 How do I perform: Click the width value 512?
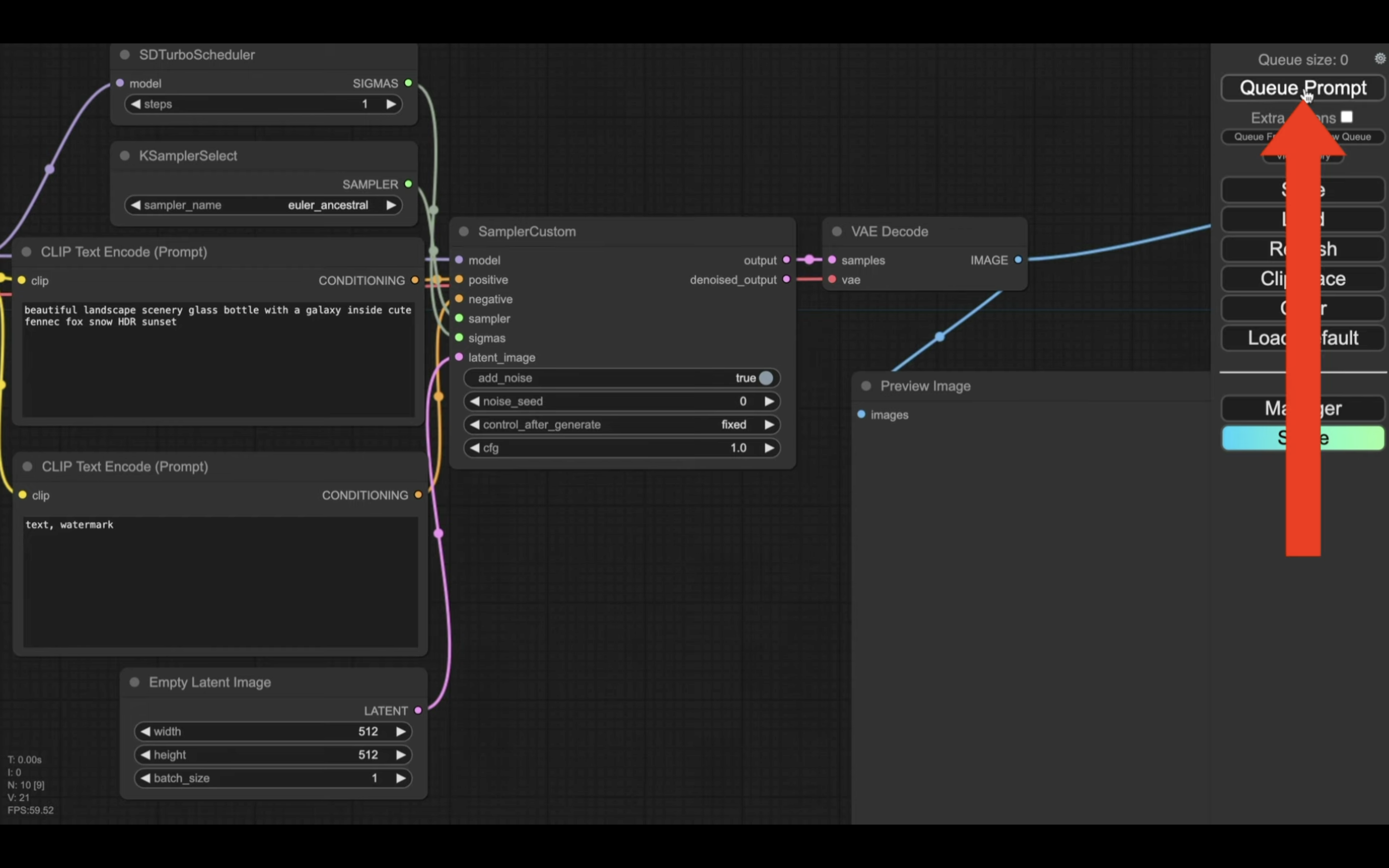(368, 732)
